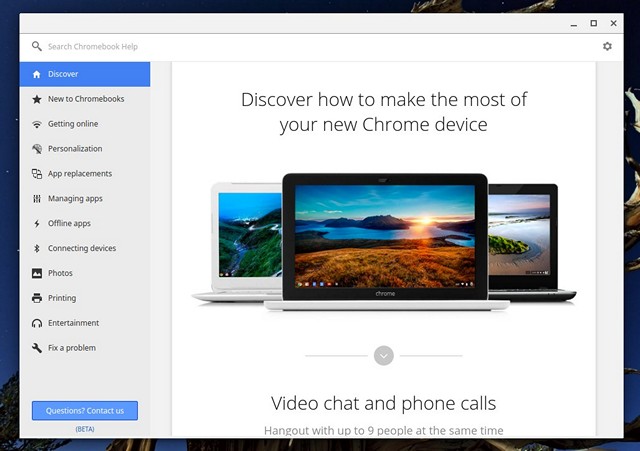The height and width of the screenshot is (451, 640).
Task: Select App replacements topic
Action: [x=84, y=174]
